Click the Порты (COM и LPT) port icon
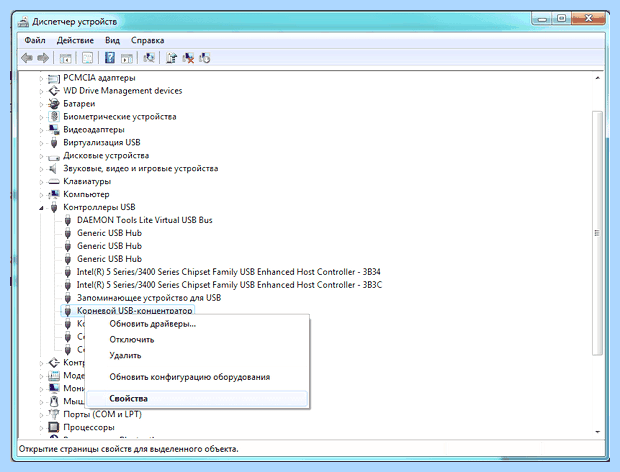Image resolution: width=620 pixels, height=472 pixels. [x=53, y=414]
